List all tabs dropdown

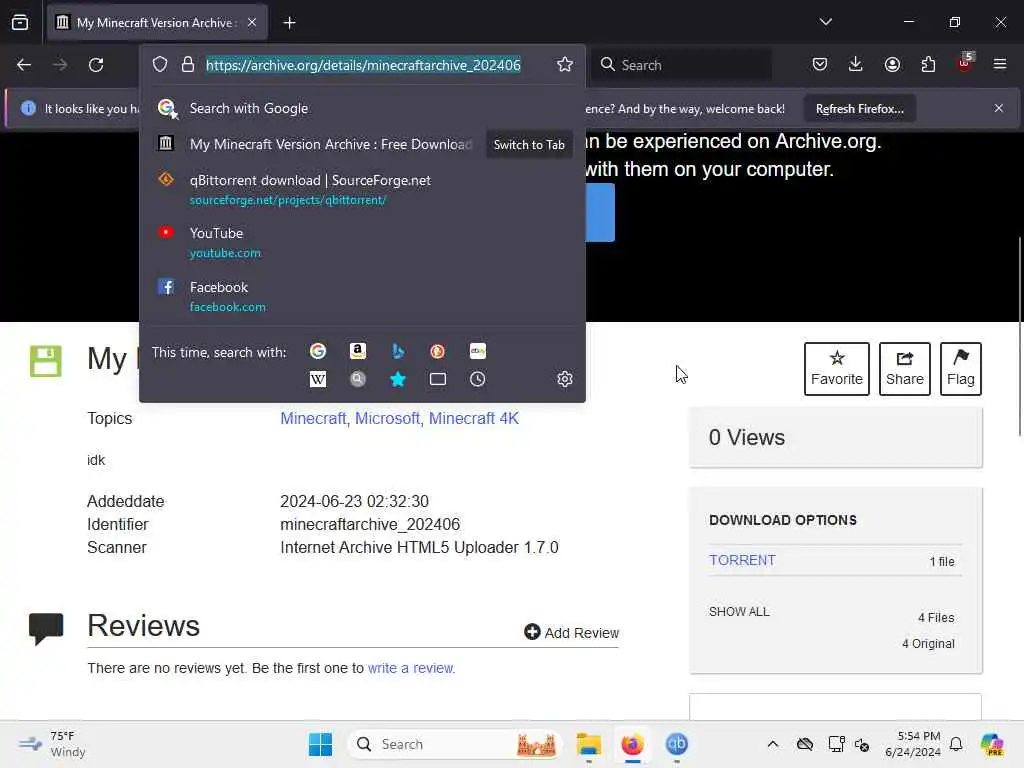click(825, 22)
